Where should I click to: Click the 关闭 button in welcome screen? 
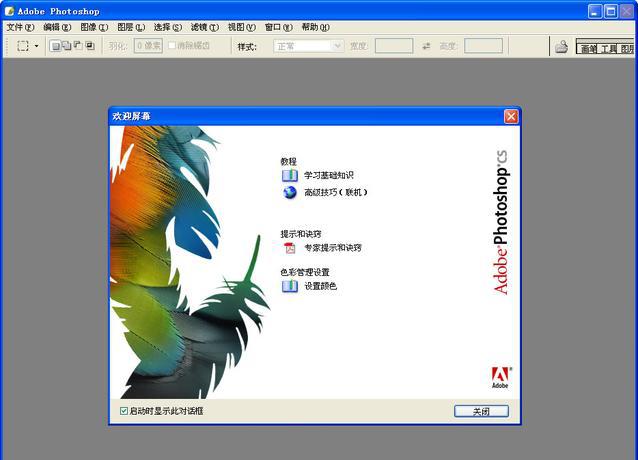click(x=481, y=411)
